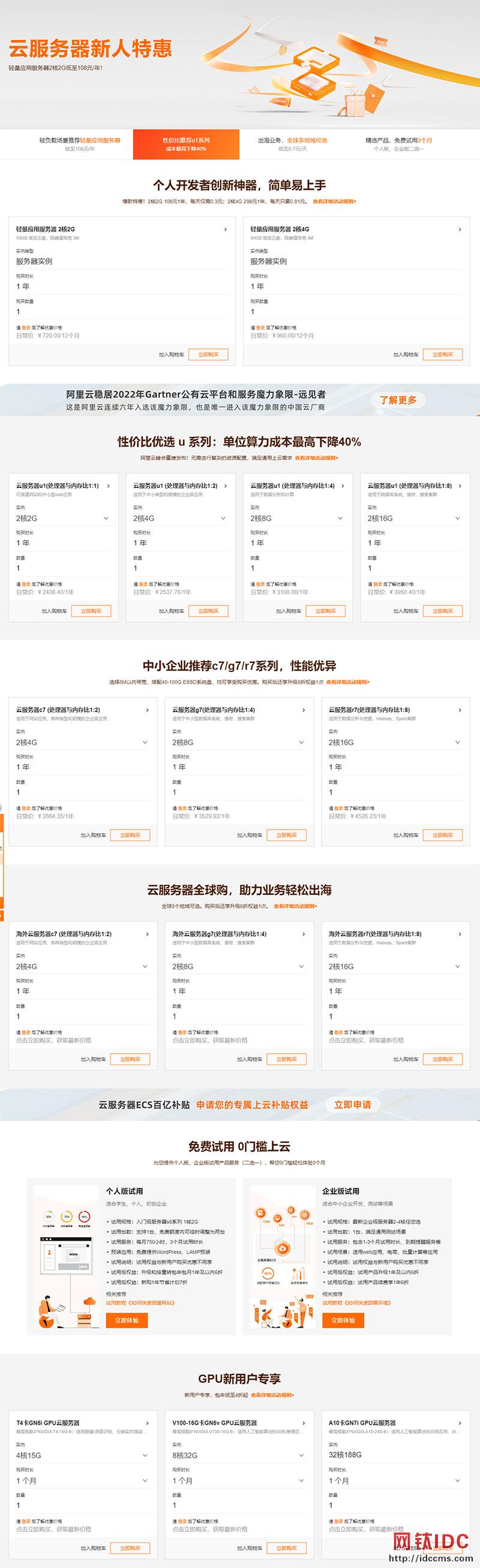Click price text ¥3950.40/1年
The image size is (480, 1568).
click(x=407, y=592)
